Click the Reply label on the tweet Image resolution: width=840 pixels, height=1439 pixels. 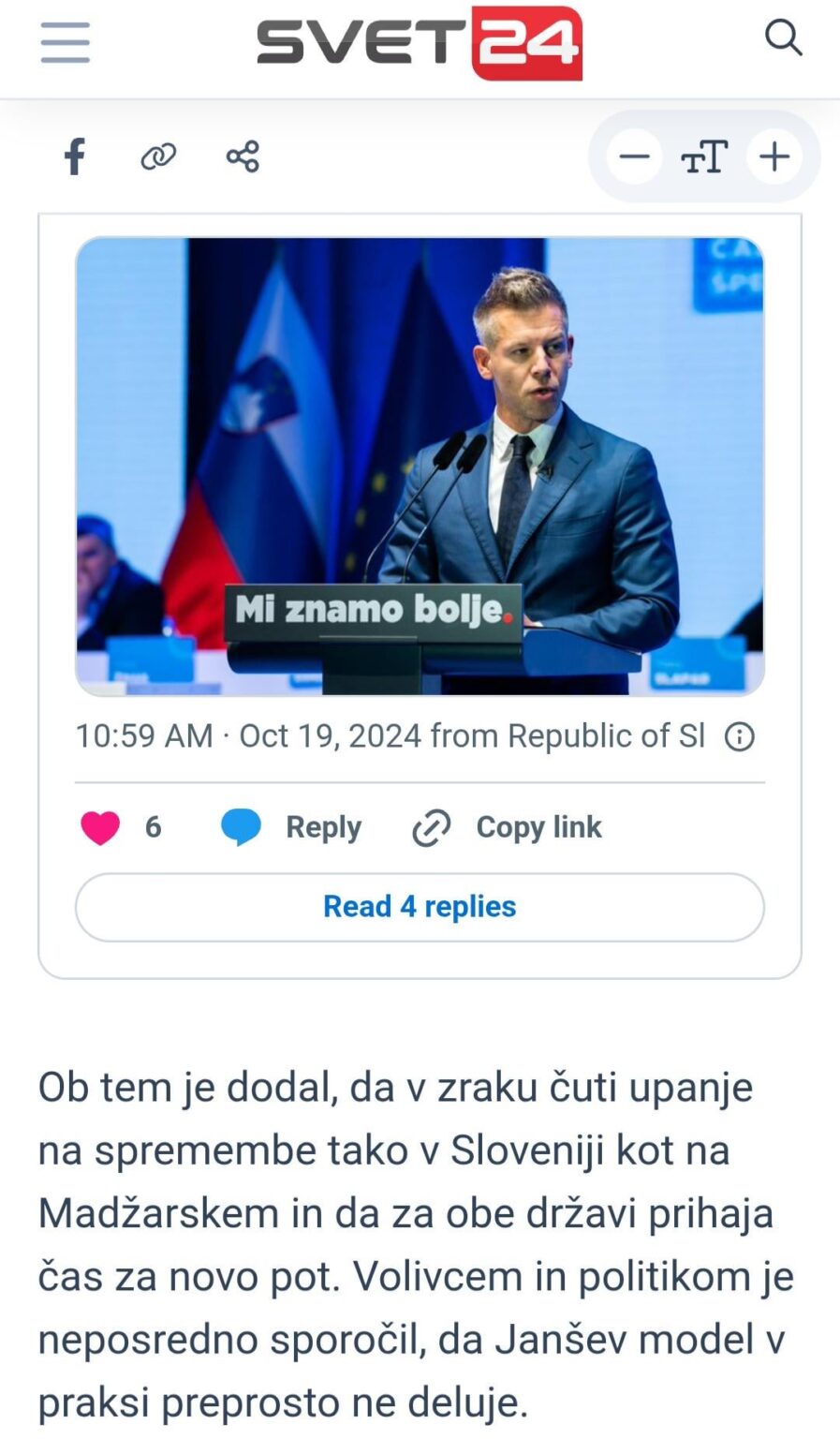(322, 827)
